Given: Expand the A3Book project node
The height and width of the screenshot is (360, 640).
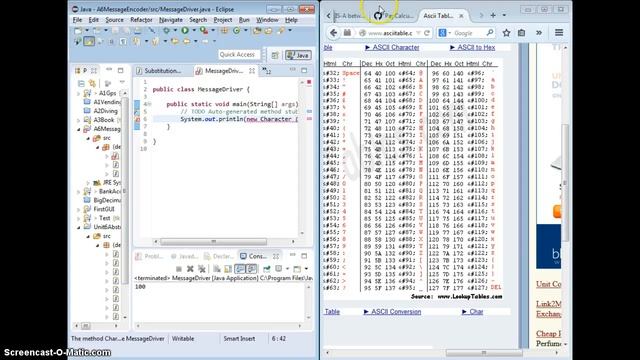Looking at the screenshot, I should click(78, 120).
